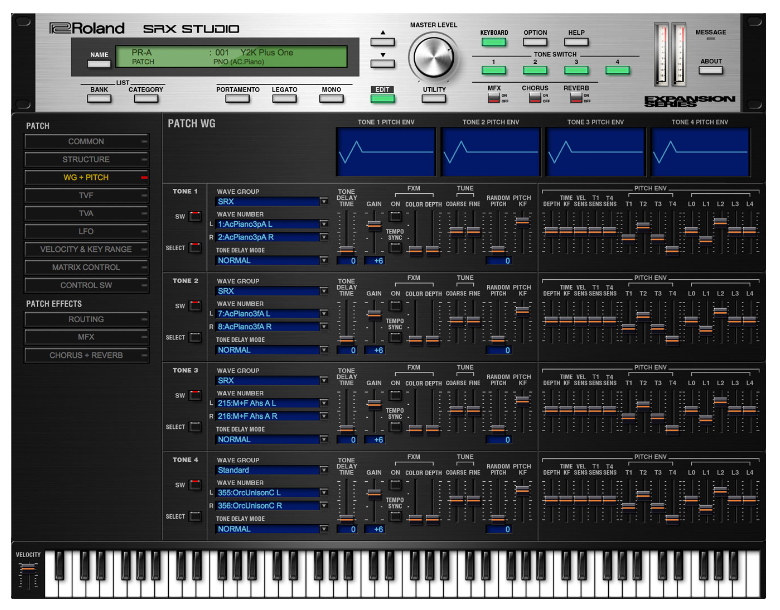Open the COMMON patch page
780x610 pixels.
[87, 141]
